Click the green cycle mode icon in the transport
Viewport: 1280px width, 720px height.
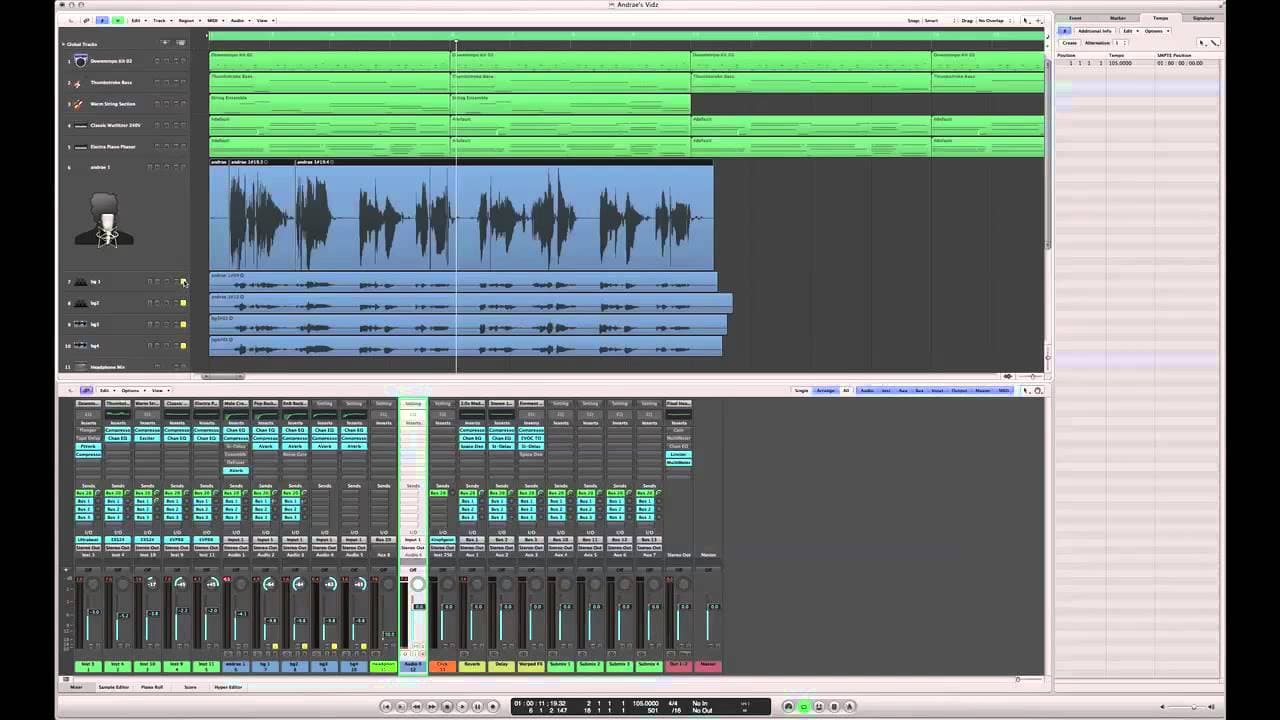click(803, 706)
